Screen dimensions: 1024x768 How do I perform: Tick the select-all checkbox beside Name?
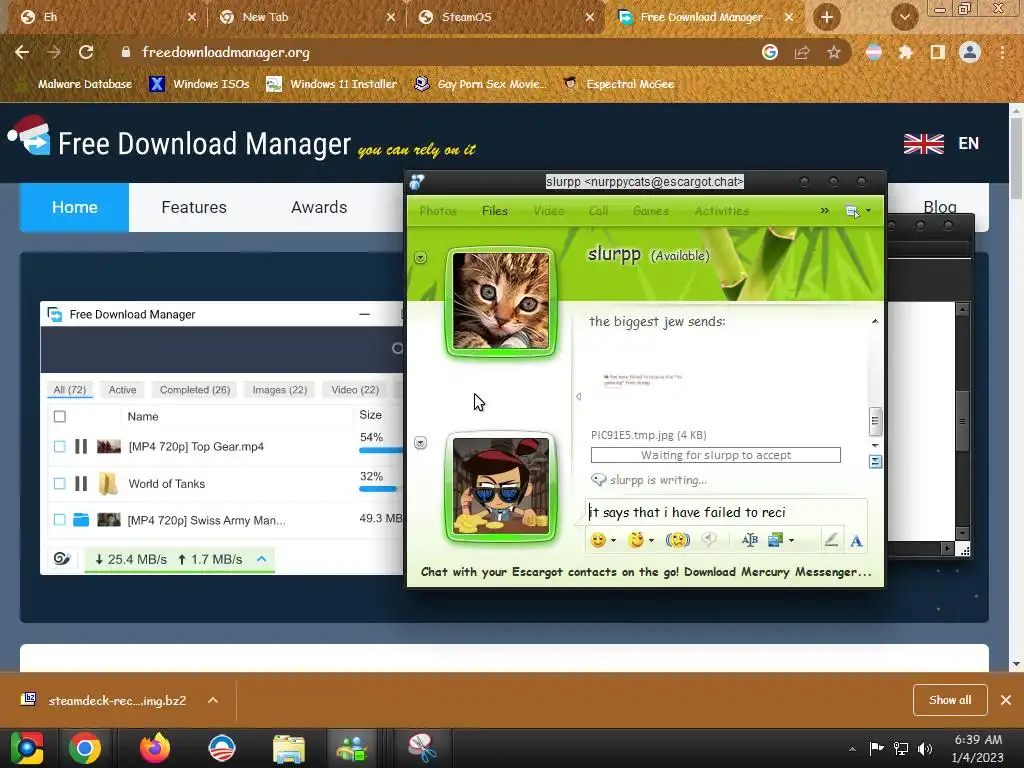point(59,417)
